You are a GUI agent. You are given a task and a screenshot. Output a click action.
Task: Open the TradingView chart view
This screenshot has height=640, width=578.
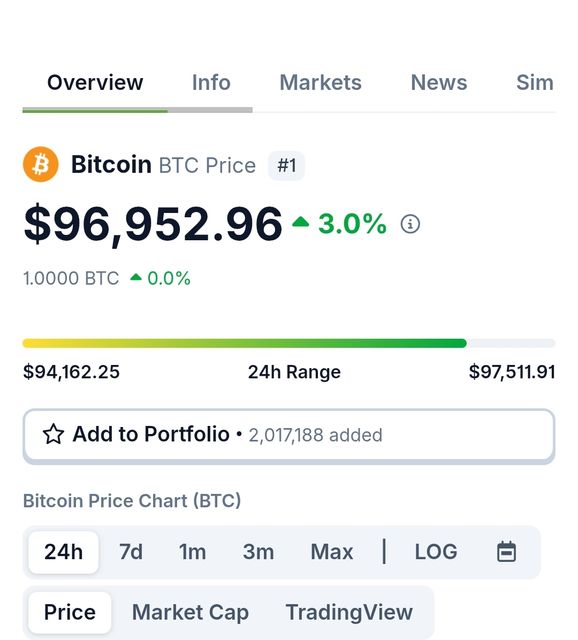pyautogui.click(x=349, y=612)
